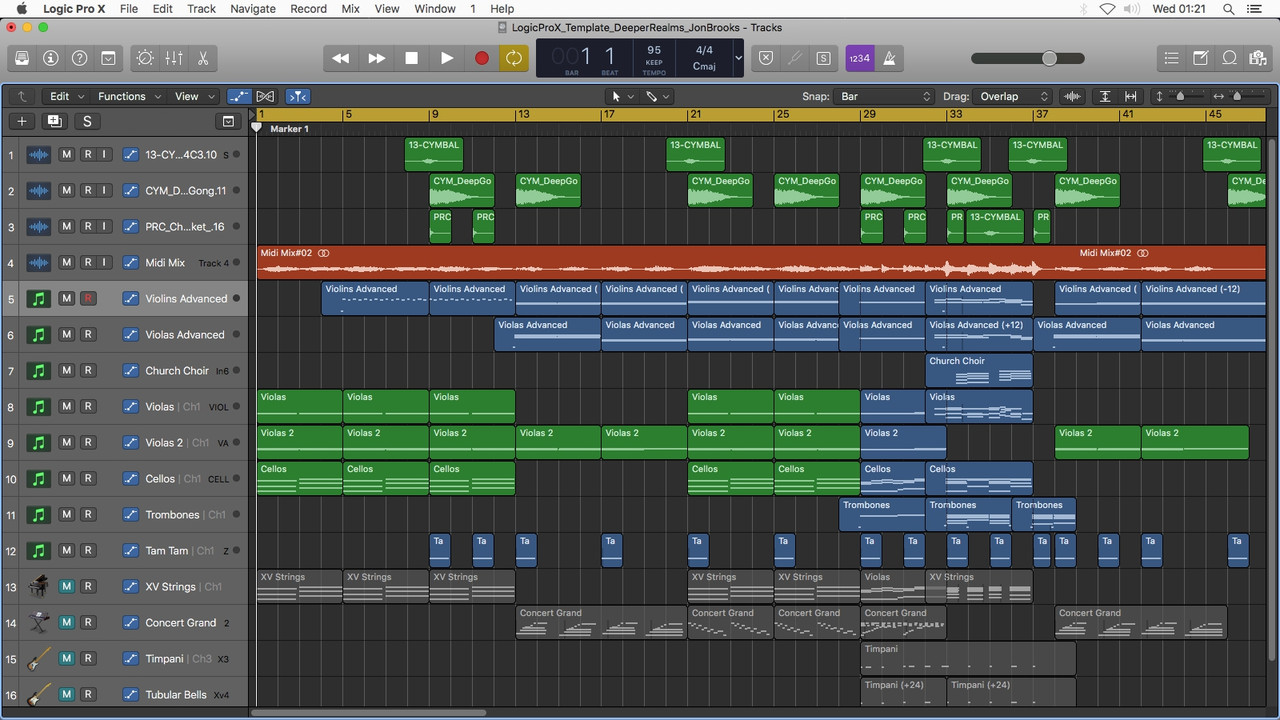Open the Track menu
This screenshot has height=720, width=1280.
(x=201, y=9)
